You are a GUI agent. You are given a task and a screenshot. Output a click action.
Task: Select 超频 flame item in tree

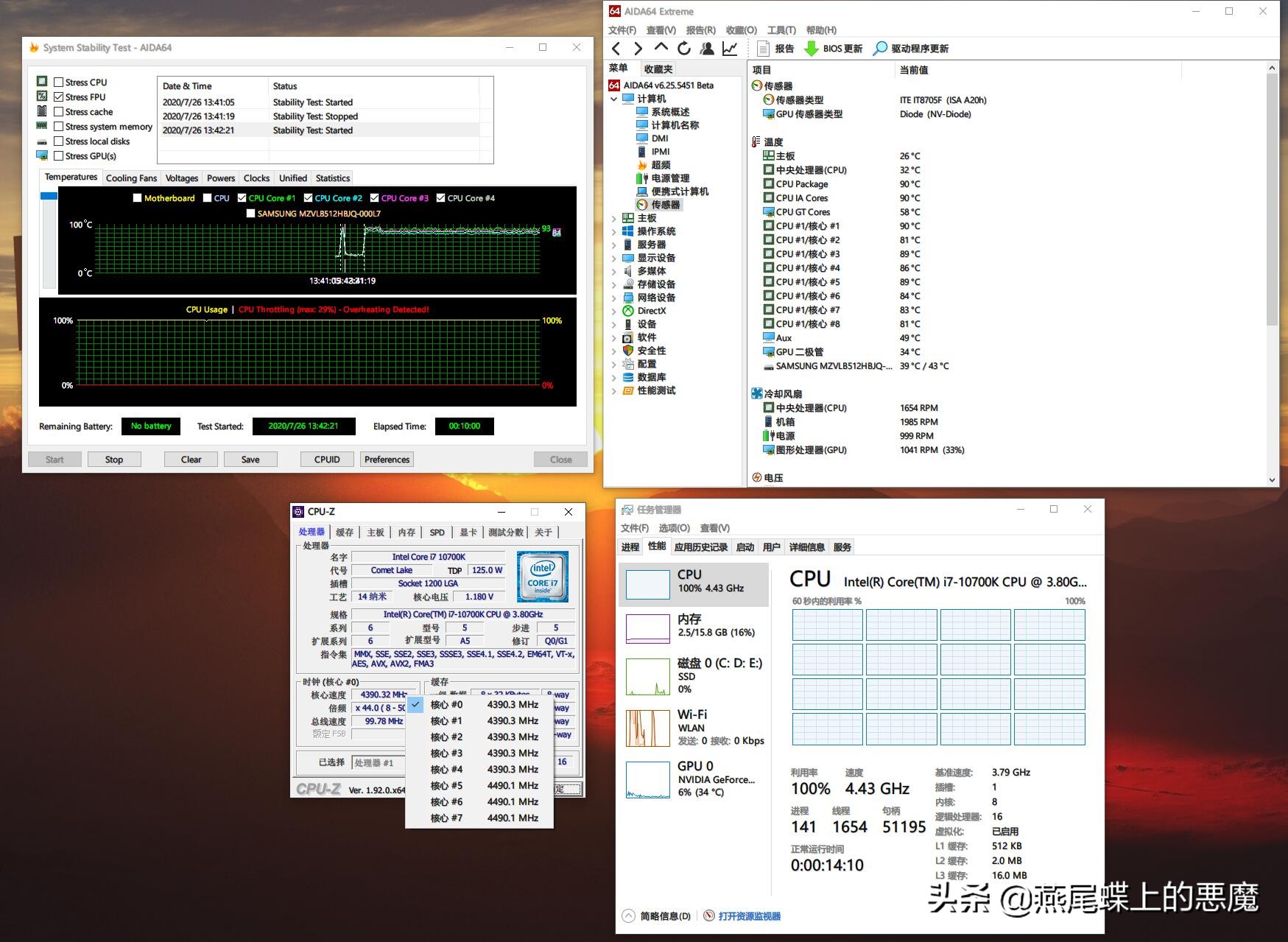click(653, 165)
